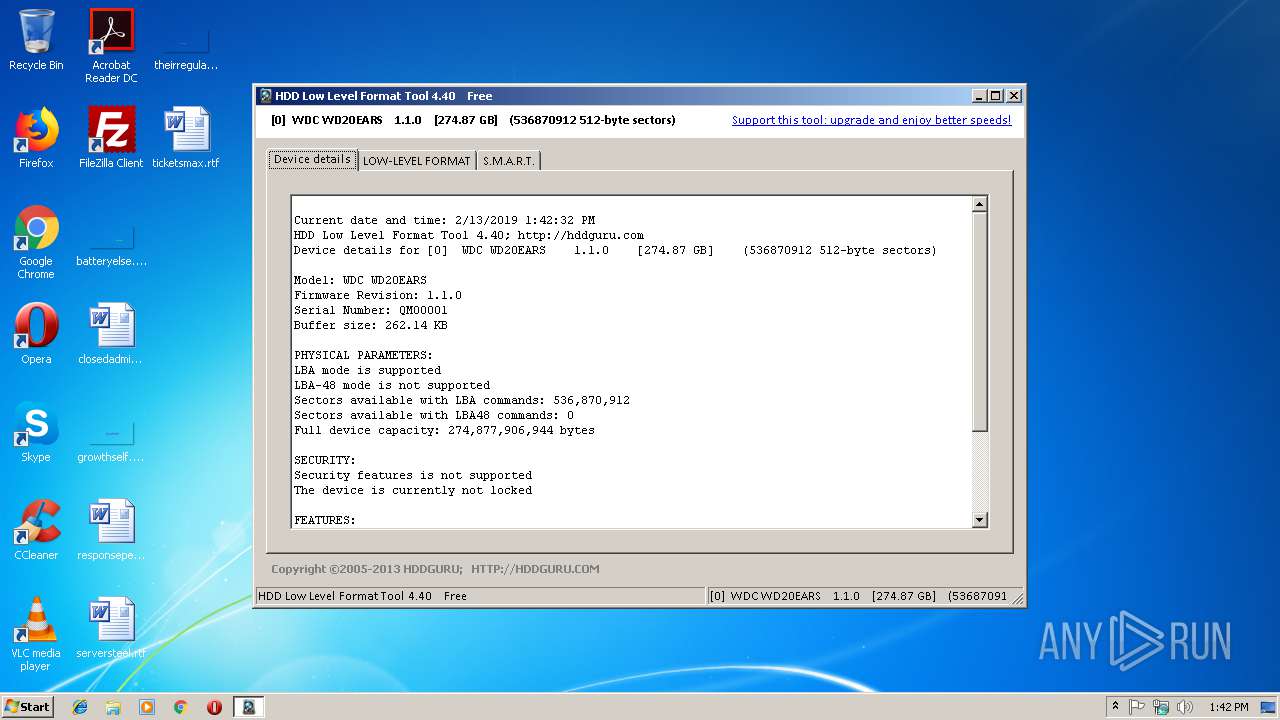Open the theirregula... desktop file
This screenshot has height=720, width=1280.
coord(186,46)
